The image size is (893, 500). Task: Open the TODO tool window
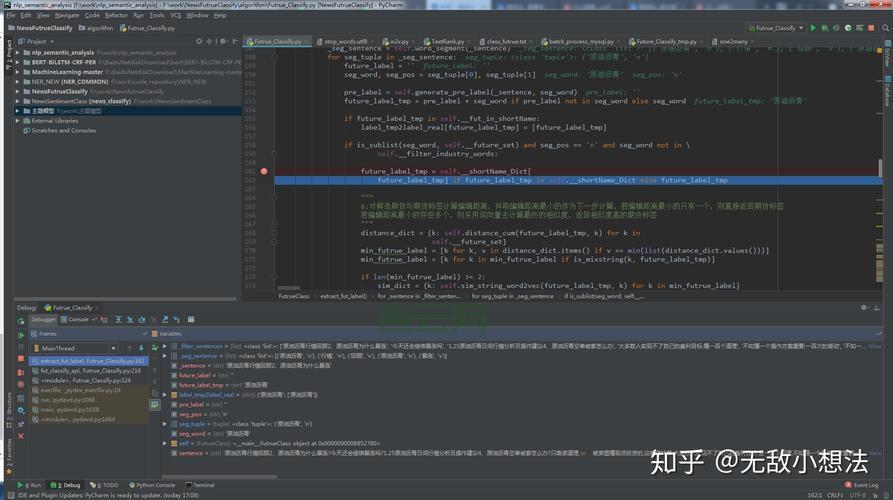(105, 485)
